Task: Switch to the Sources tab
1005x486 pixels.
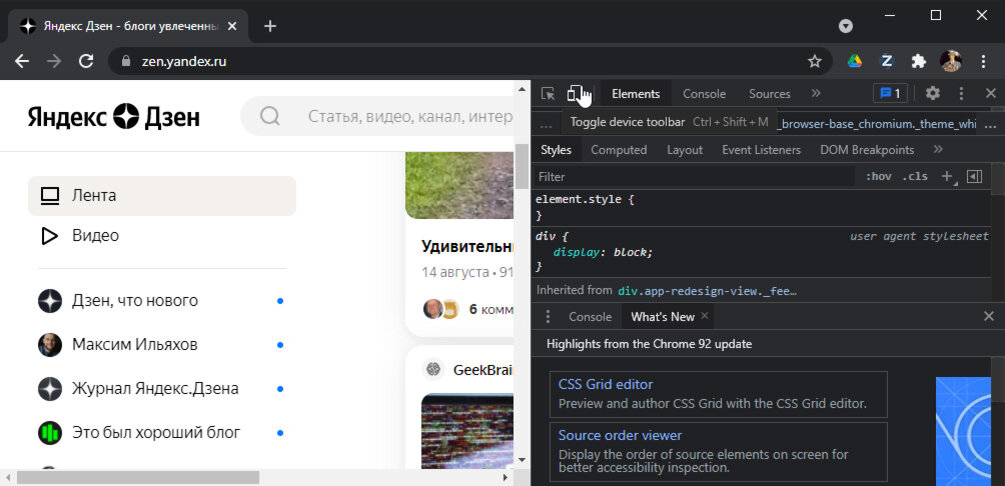Action: pos(769,94)
